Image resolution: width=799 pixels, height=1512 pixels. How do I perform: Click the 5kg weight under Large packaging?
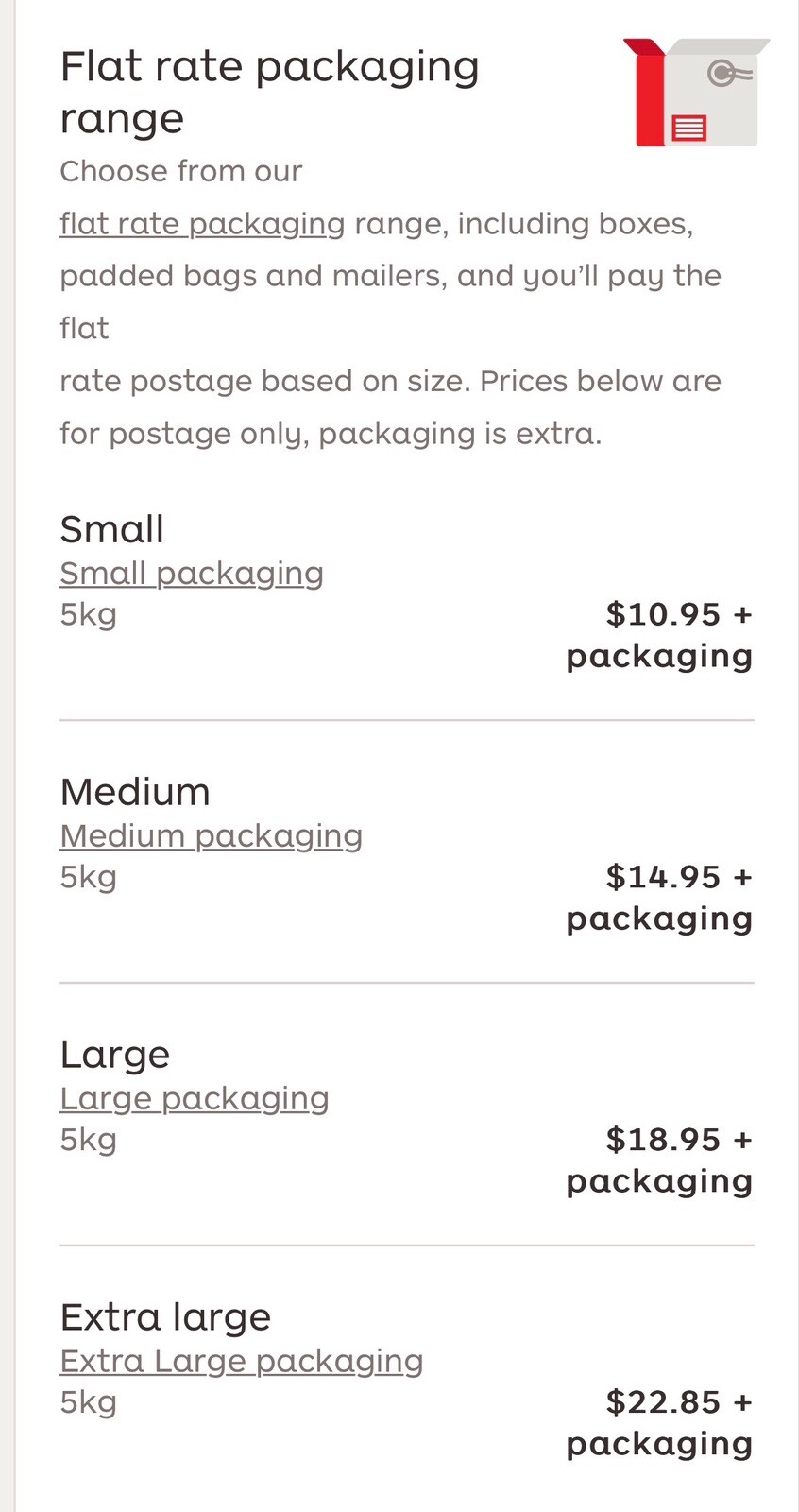tap(88, 1141)
